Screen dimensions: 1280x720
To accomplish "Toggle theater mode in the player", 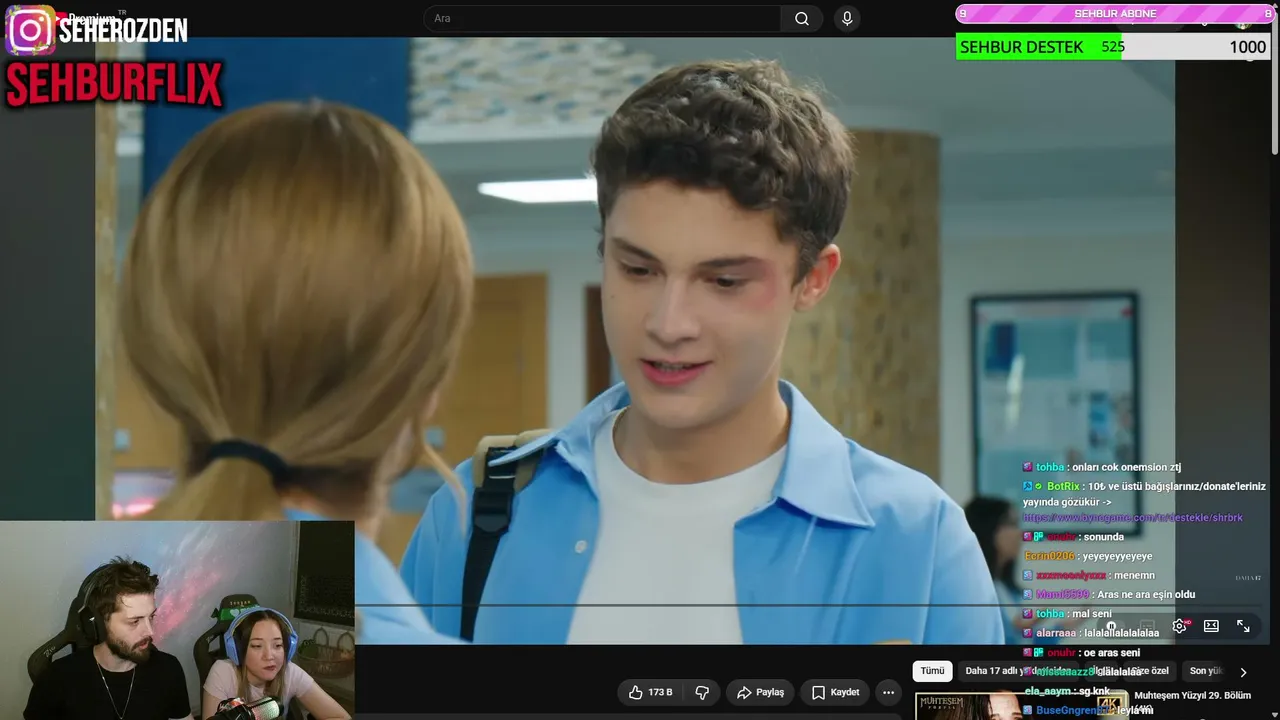I will 1211,626.
